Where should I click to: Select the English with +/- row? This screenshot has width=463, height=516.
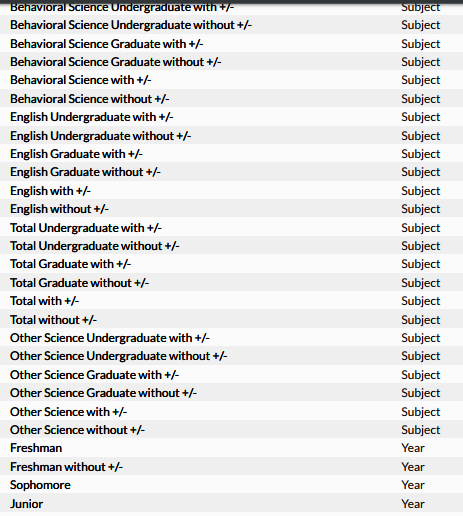pos(231,191)
